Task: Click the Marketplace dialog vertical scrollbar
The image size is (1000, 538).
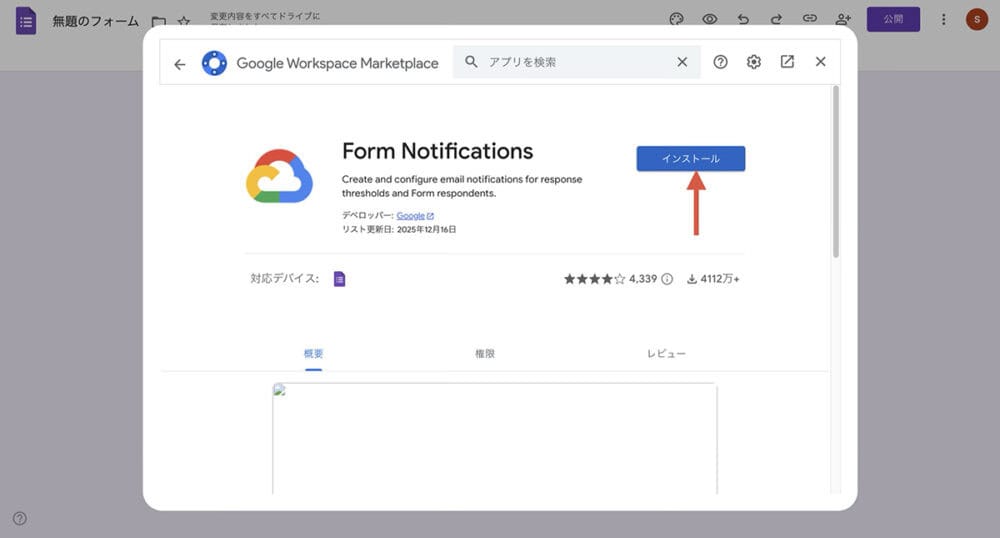Action: pyautogui.click(x=836, y=170)
